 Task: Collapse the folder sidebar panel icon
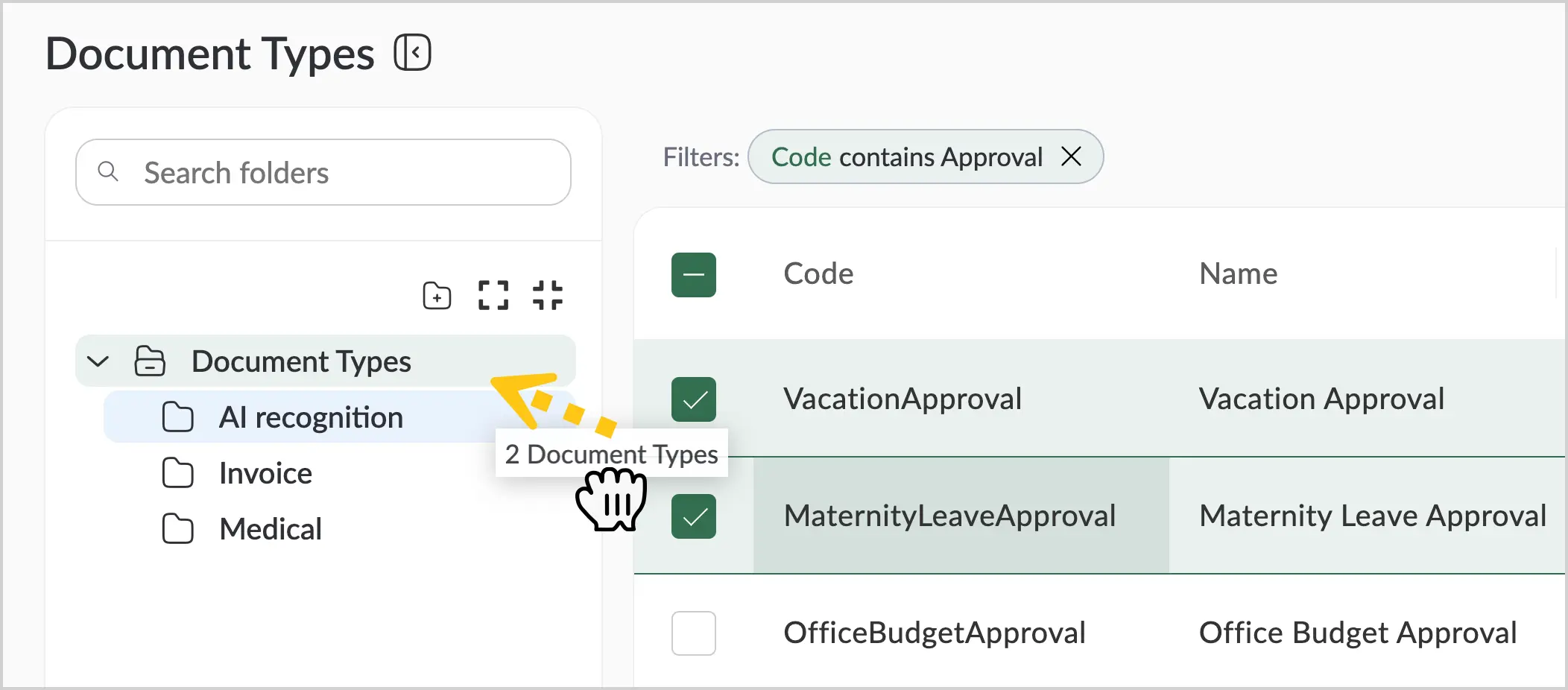[x=413, y=53]
